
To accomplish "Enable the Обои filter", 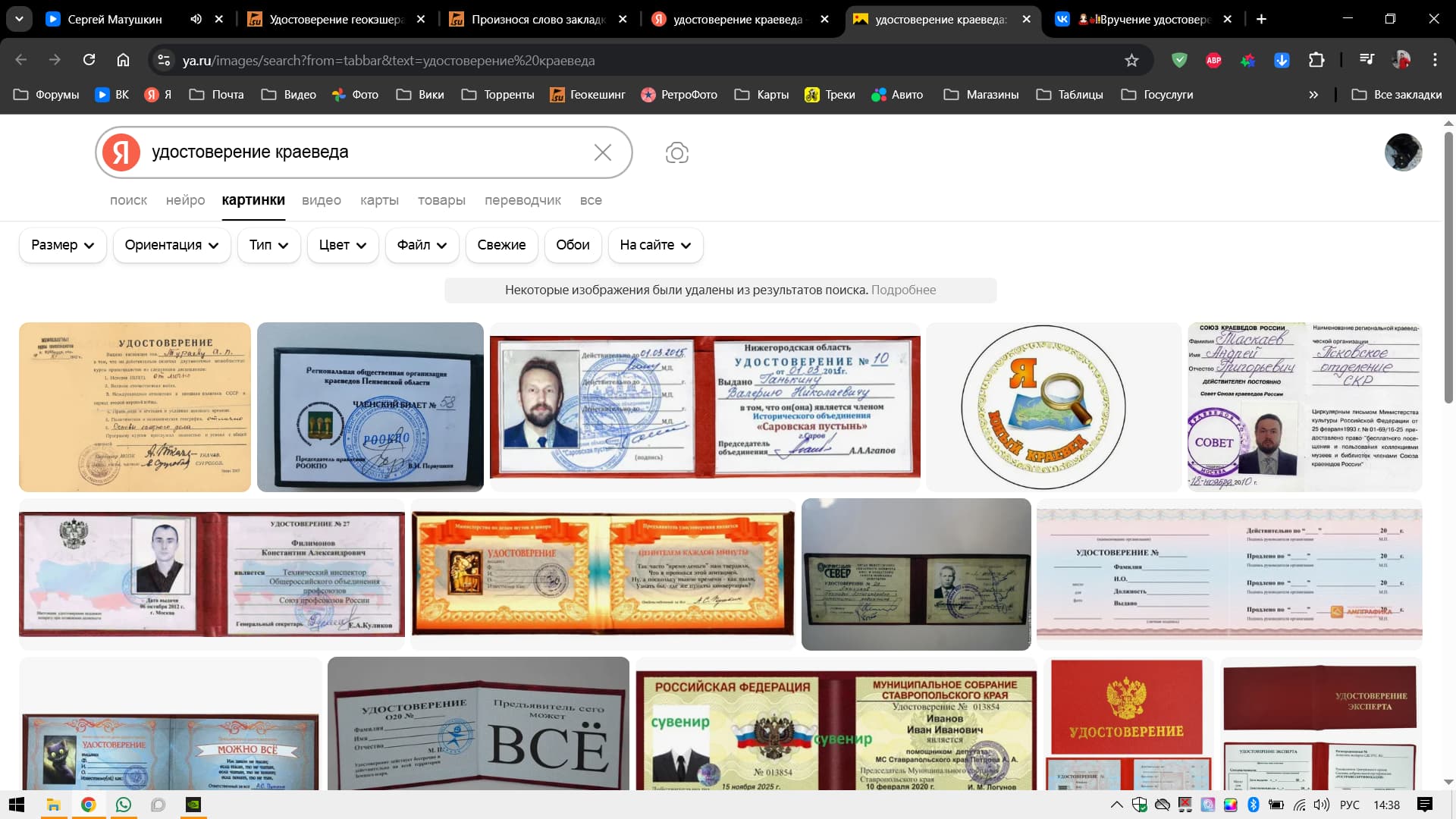I will coord(573,245).
